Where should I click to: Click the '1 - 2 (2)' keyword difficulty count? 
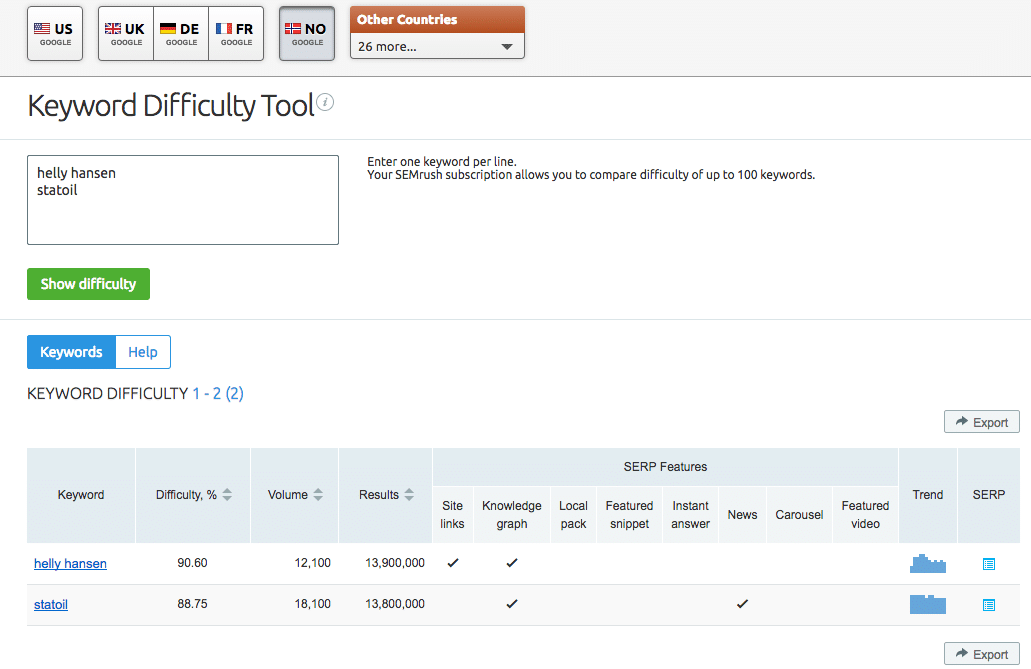click(218, 393)
